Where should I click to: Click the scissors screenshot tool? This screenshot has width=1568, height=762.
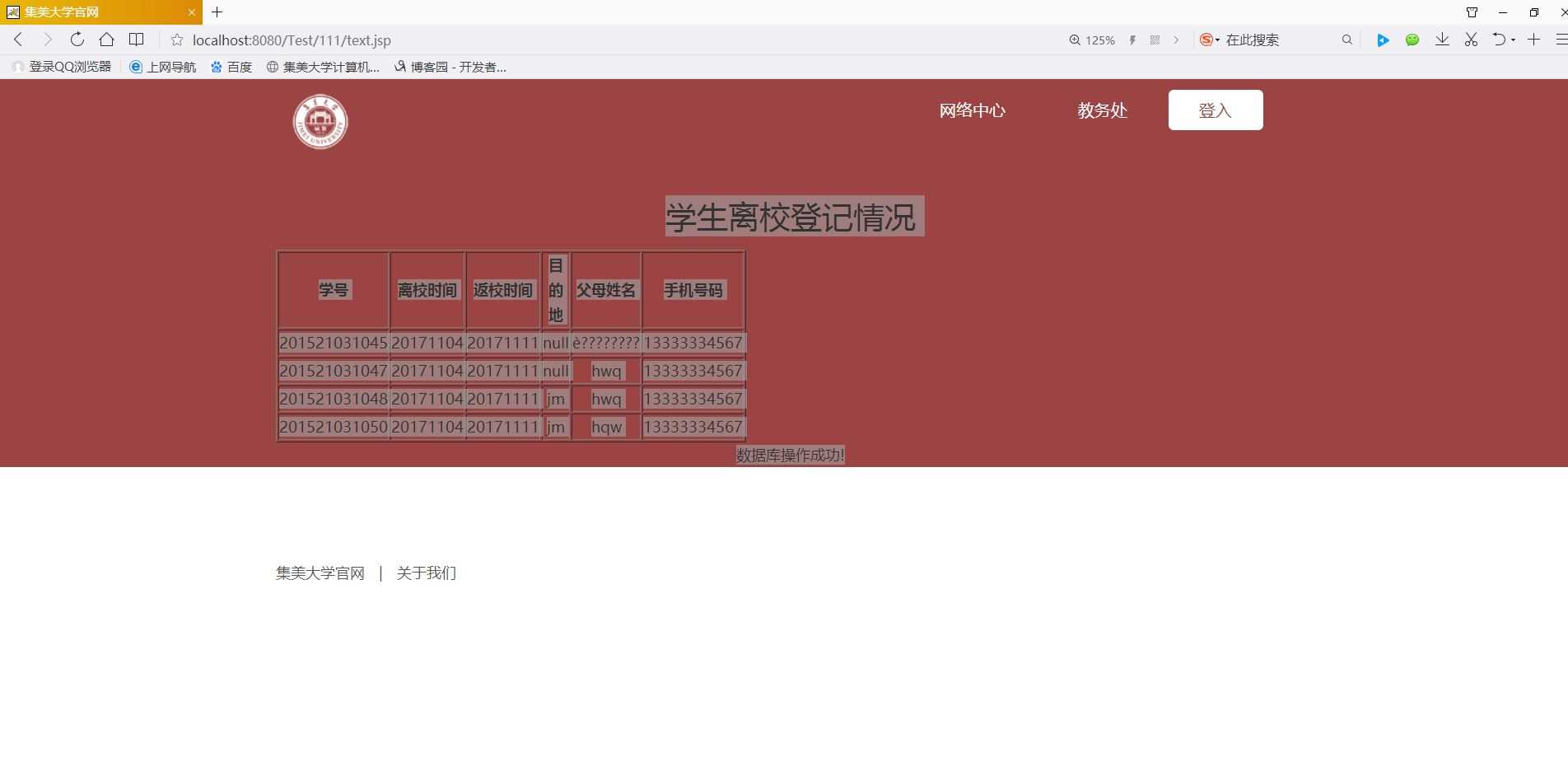(x=1471, y=40)
